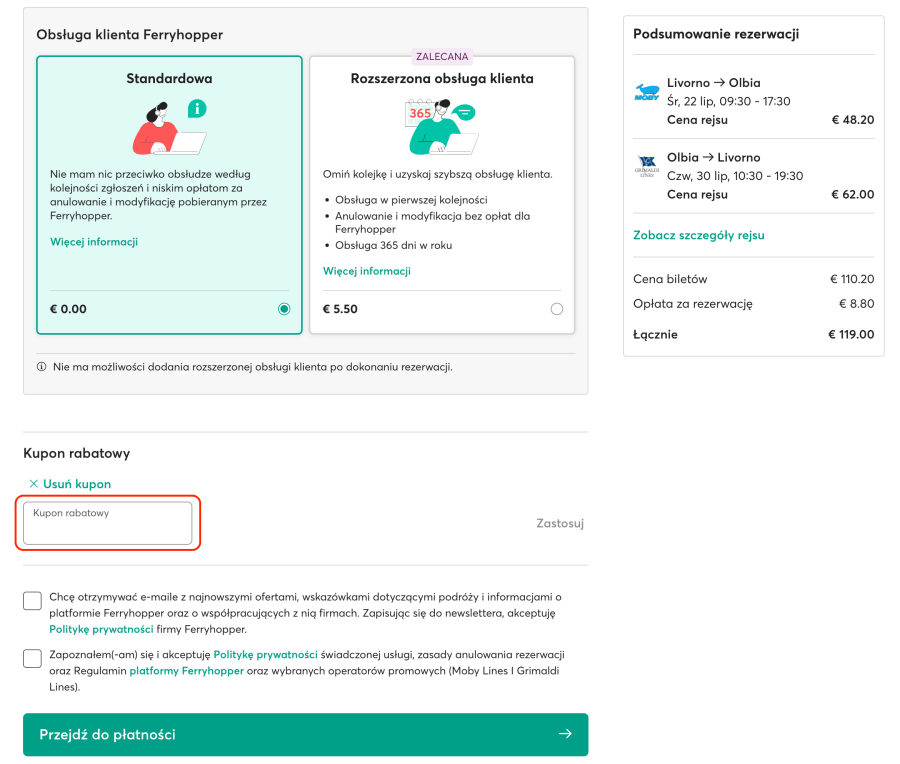900x764 pixels.
Task: Click the Cena biletów € 110.20 amount
Action: pos(852,279)
